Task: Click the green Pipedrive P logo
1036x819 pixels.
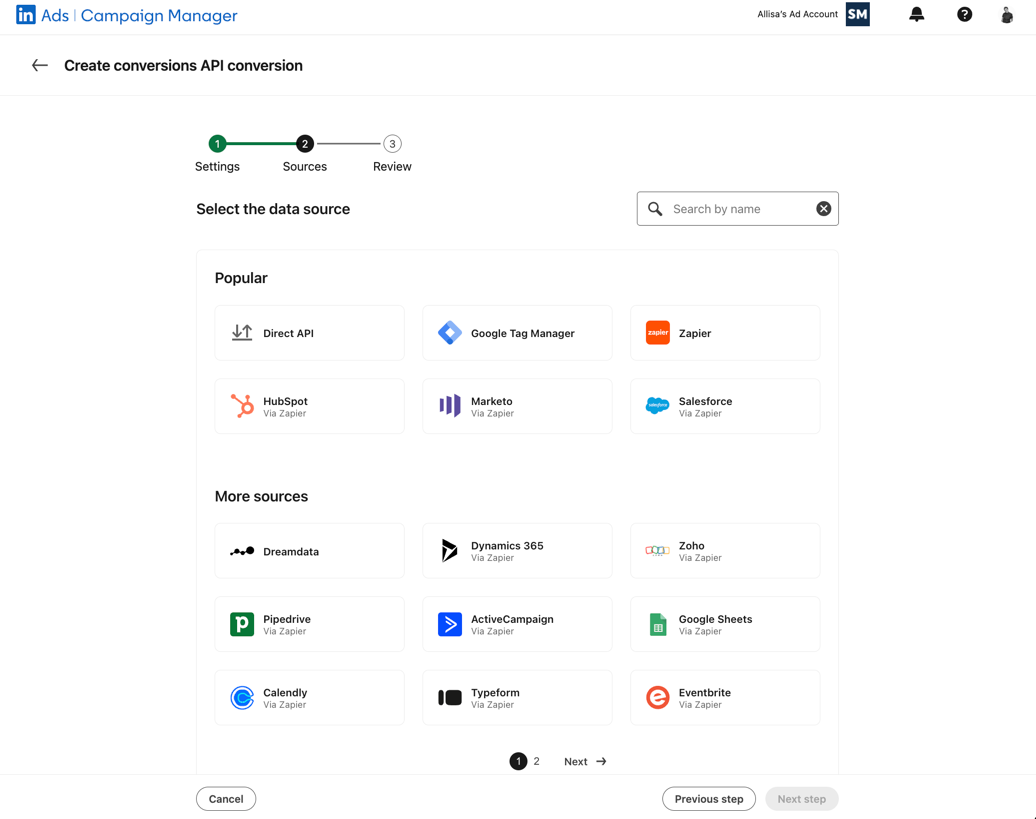Action: pos(242,624)
